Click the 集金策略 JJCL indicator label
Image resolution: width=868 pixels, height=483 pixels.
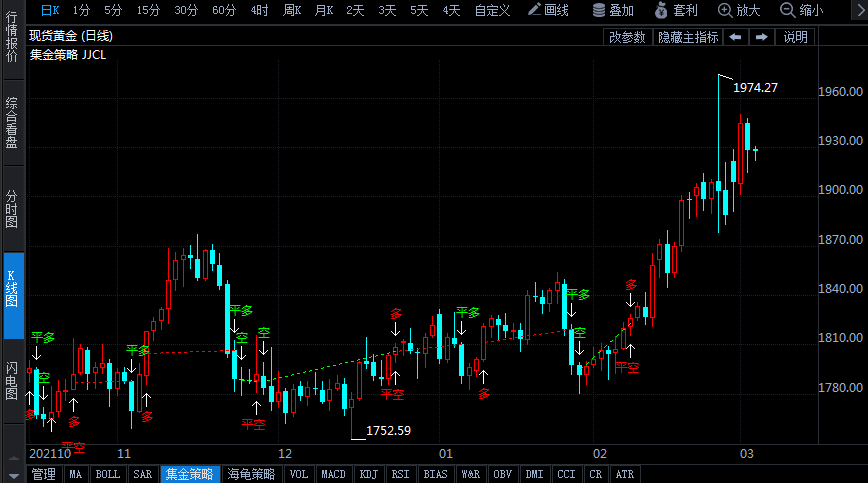tap(68, 55)
